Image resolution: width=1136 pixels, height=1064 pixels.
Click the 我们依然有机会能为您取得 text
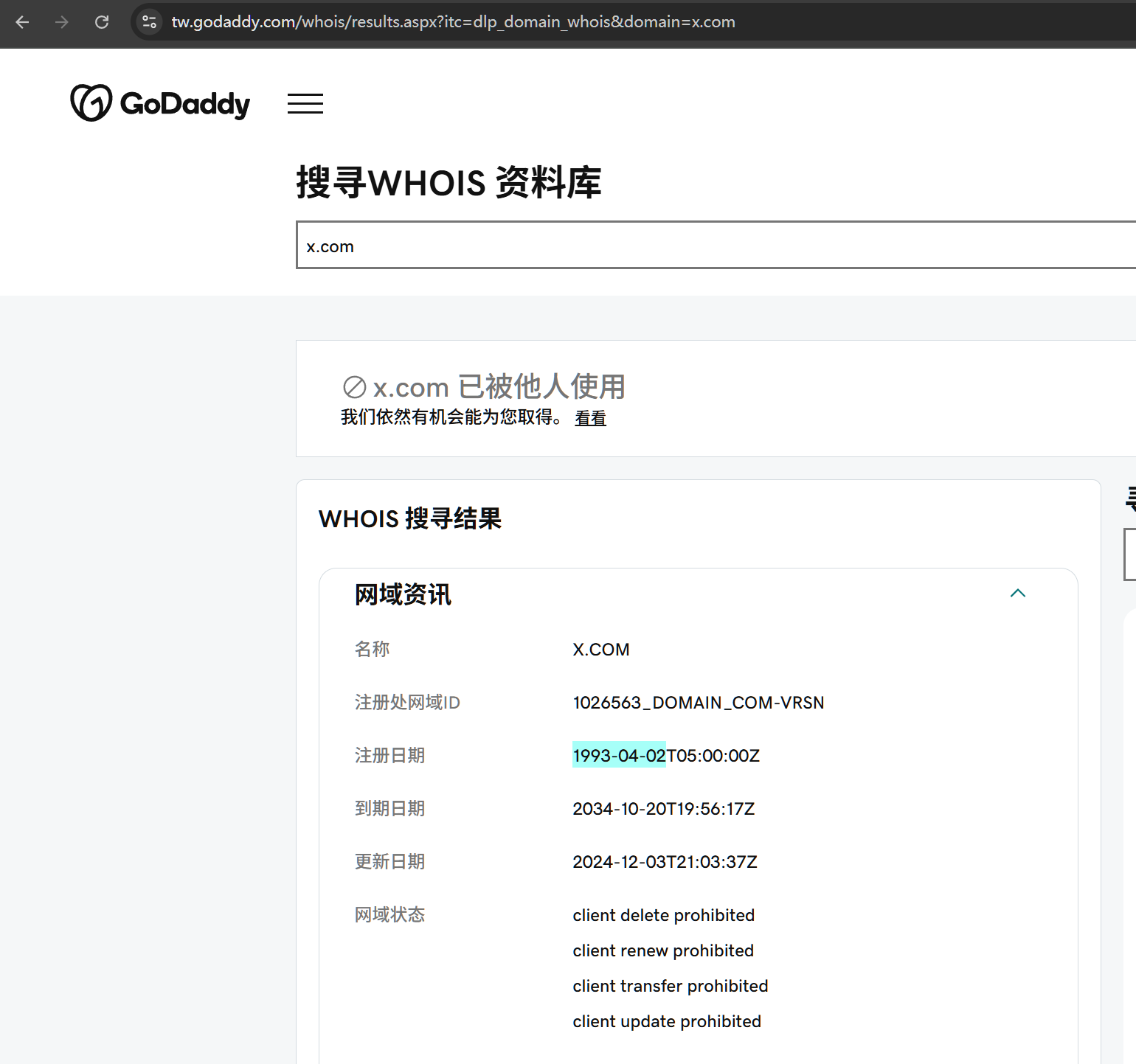point(451,417)
